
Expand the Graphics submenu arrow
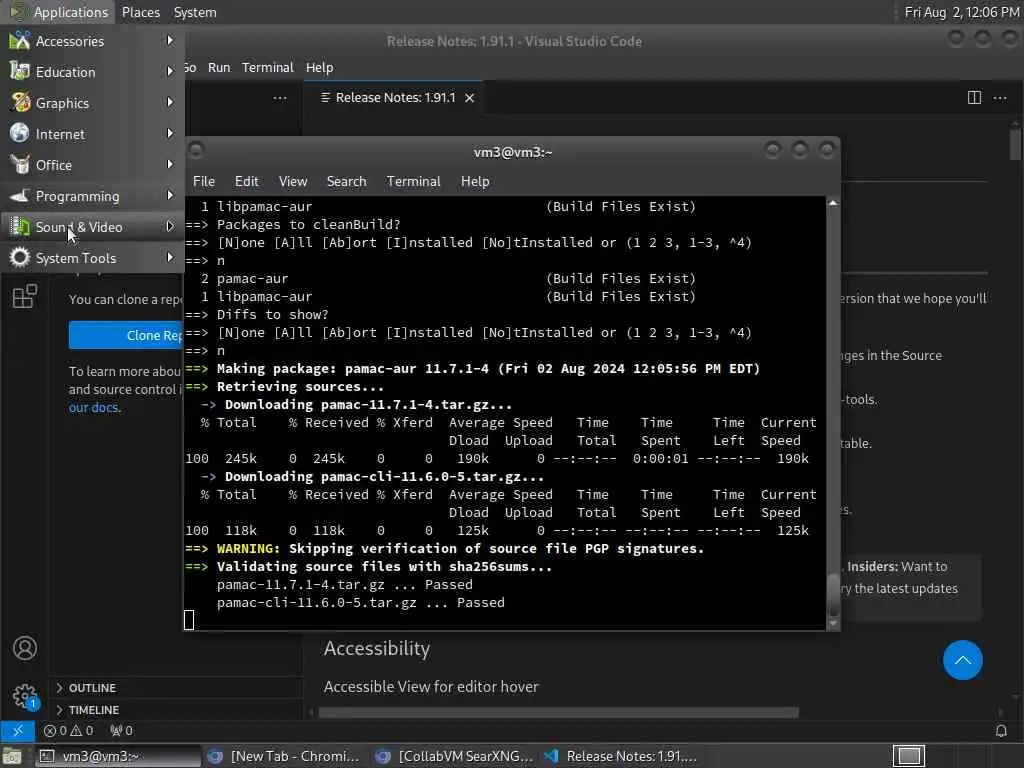[170, 103]
